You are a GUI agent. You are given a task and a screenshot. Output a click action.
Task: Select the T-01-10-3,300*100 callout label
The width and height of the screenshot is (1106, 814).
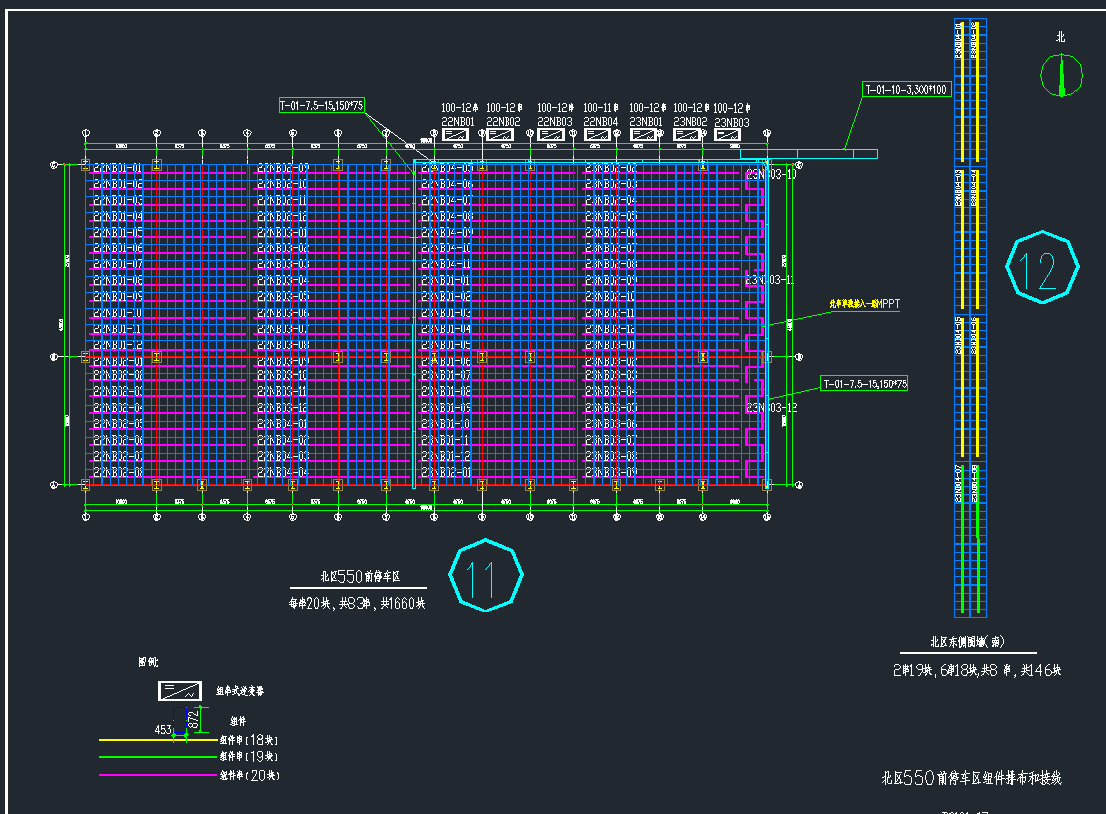click(906, 90)
